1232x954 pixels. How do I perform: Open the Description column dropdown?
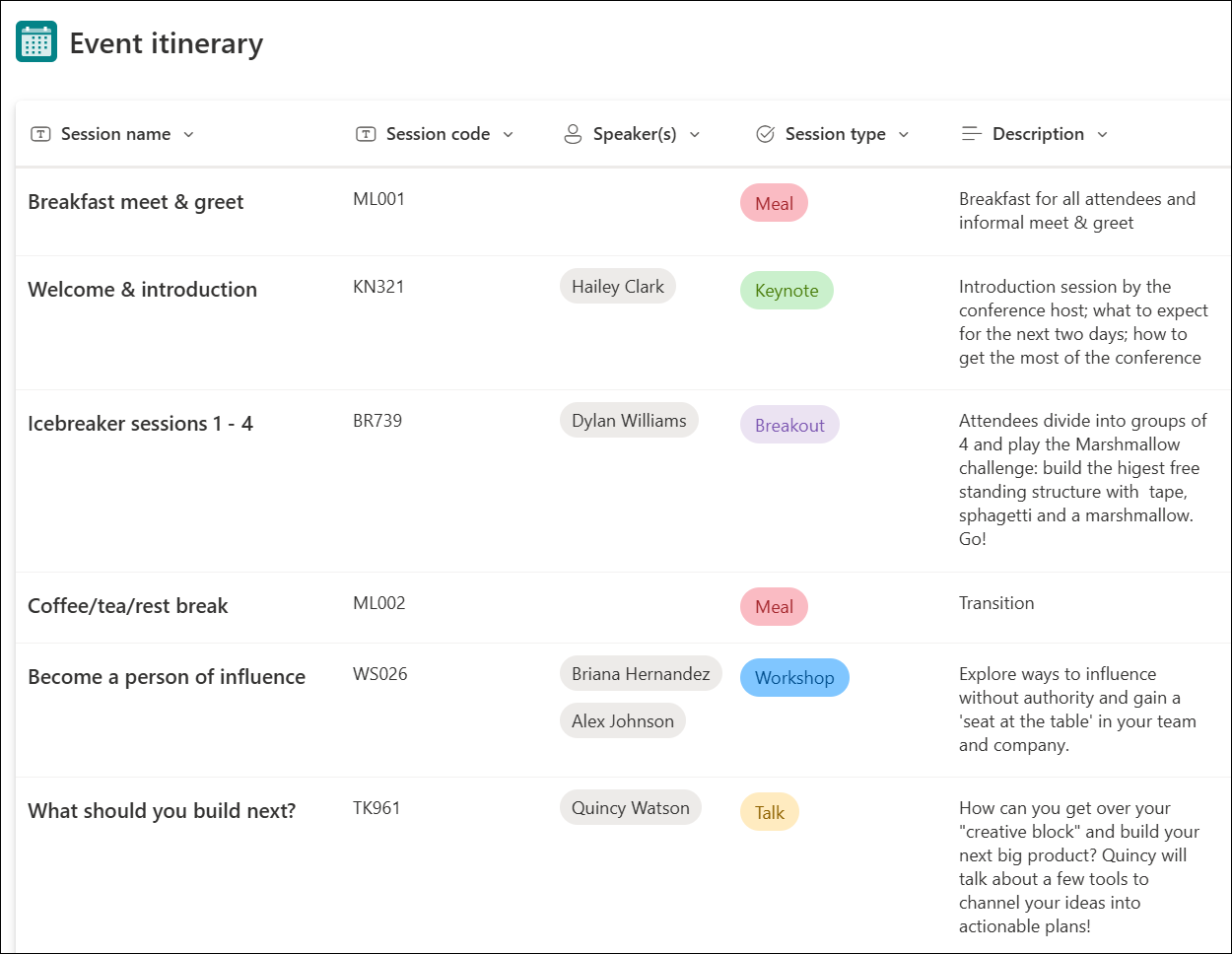point(1103,134)
